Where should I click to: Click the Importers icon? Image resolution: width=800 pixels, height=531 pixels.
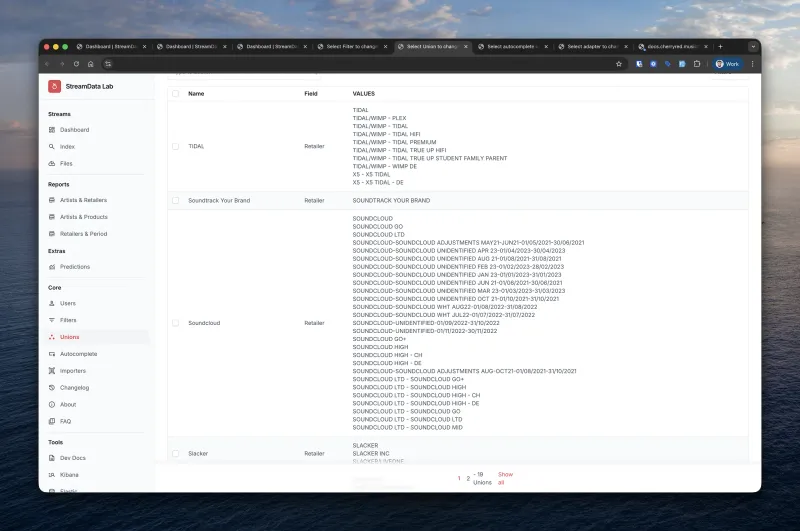(52, 371)
